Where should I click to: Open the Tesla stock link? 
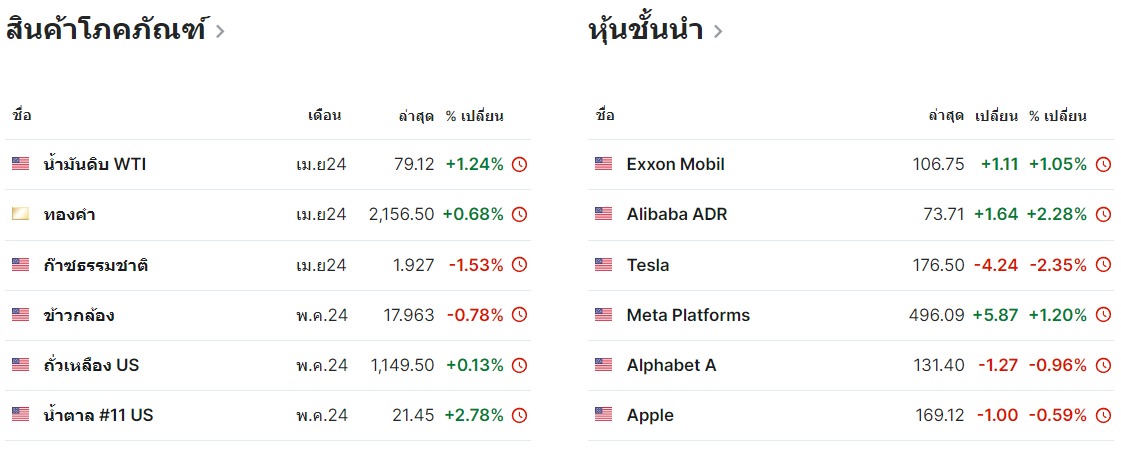coord(647,265)
